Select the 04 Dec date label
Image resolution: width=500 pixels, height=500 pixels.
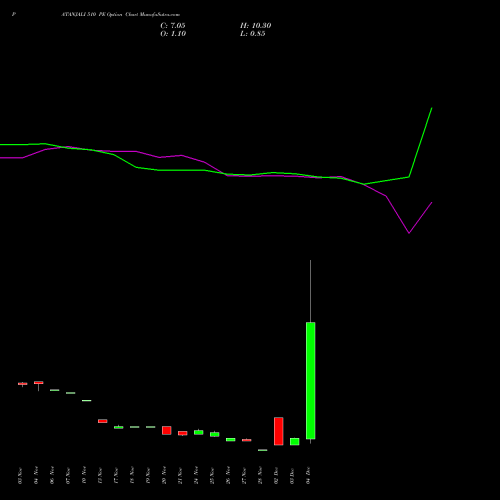(308, 475)
